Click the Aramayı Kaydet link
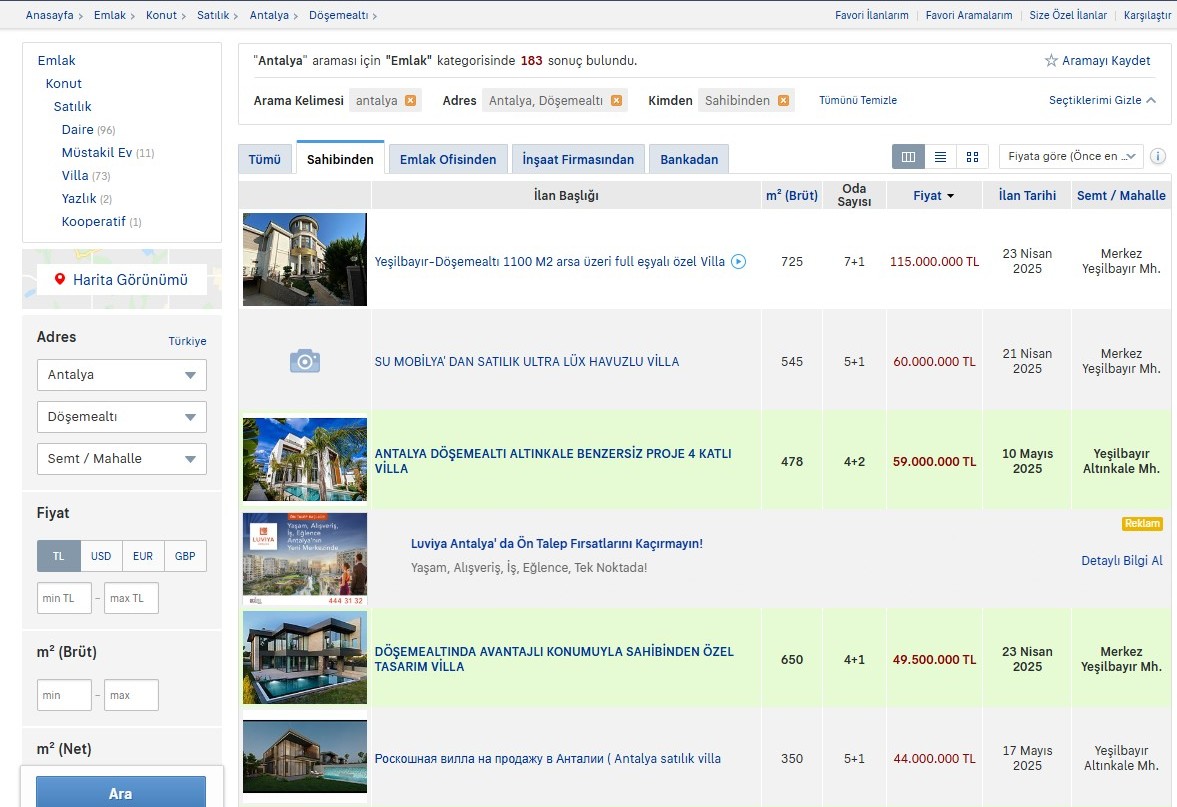The height and width of the screenshot is (807, 1177). [x=1106, y=60]
